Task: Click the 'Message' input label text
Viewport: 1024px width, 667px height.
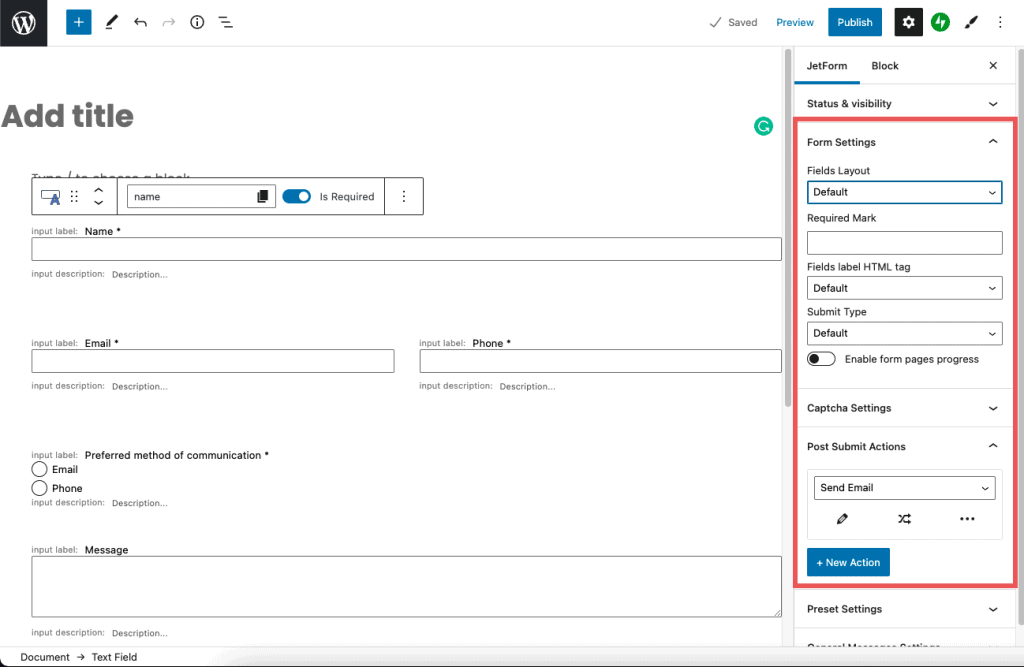Action: pyautogui.click(x=106, y=550)
